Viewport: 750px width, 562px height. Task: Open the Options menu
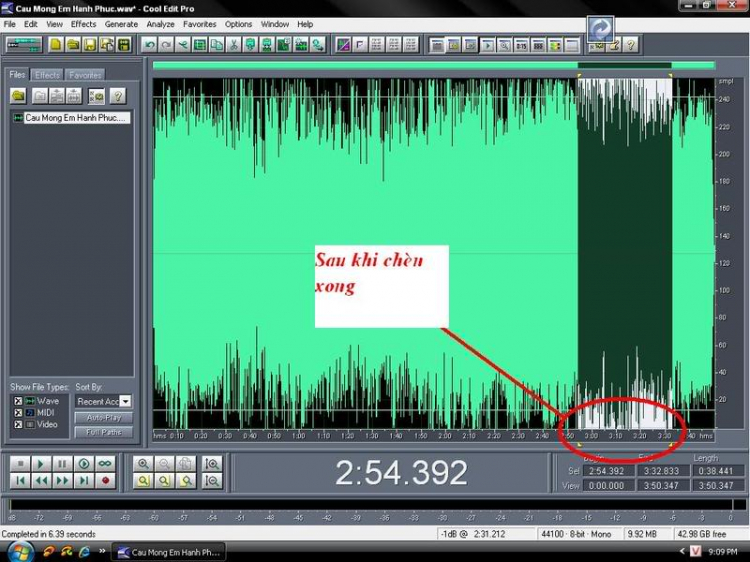[238, 24]
